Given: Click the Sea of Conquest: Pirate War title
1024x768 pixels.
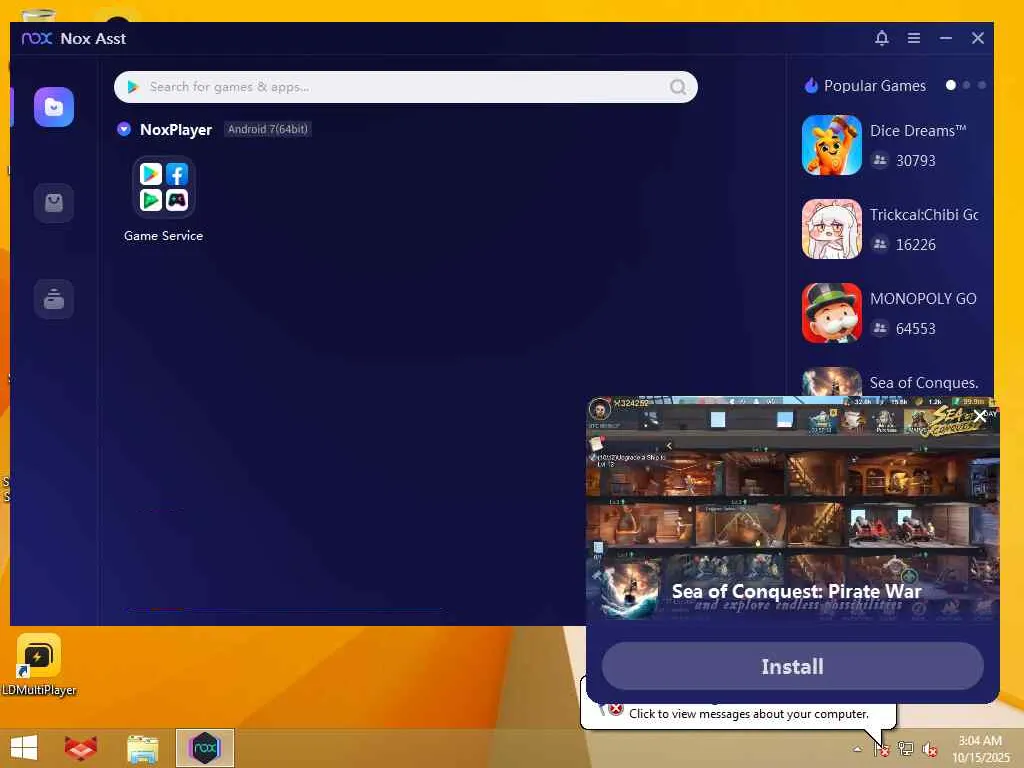Looking at the screenshot, I should 796,591.
